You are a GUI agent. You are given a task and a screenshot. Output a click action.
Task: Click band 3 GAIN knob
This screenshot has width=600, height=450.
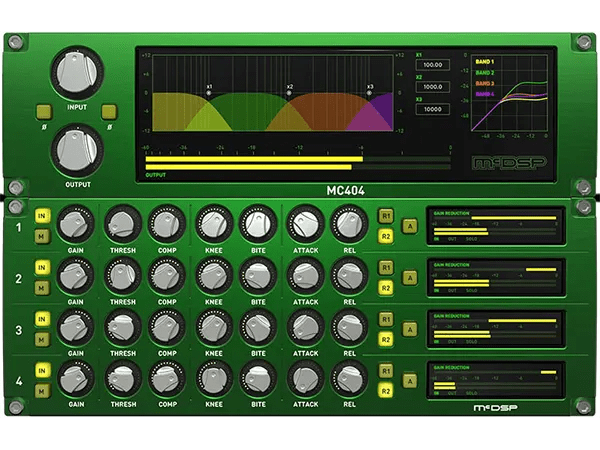pos(75,328)
